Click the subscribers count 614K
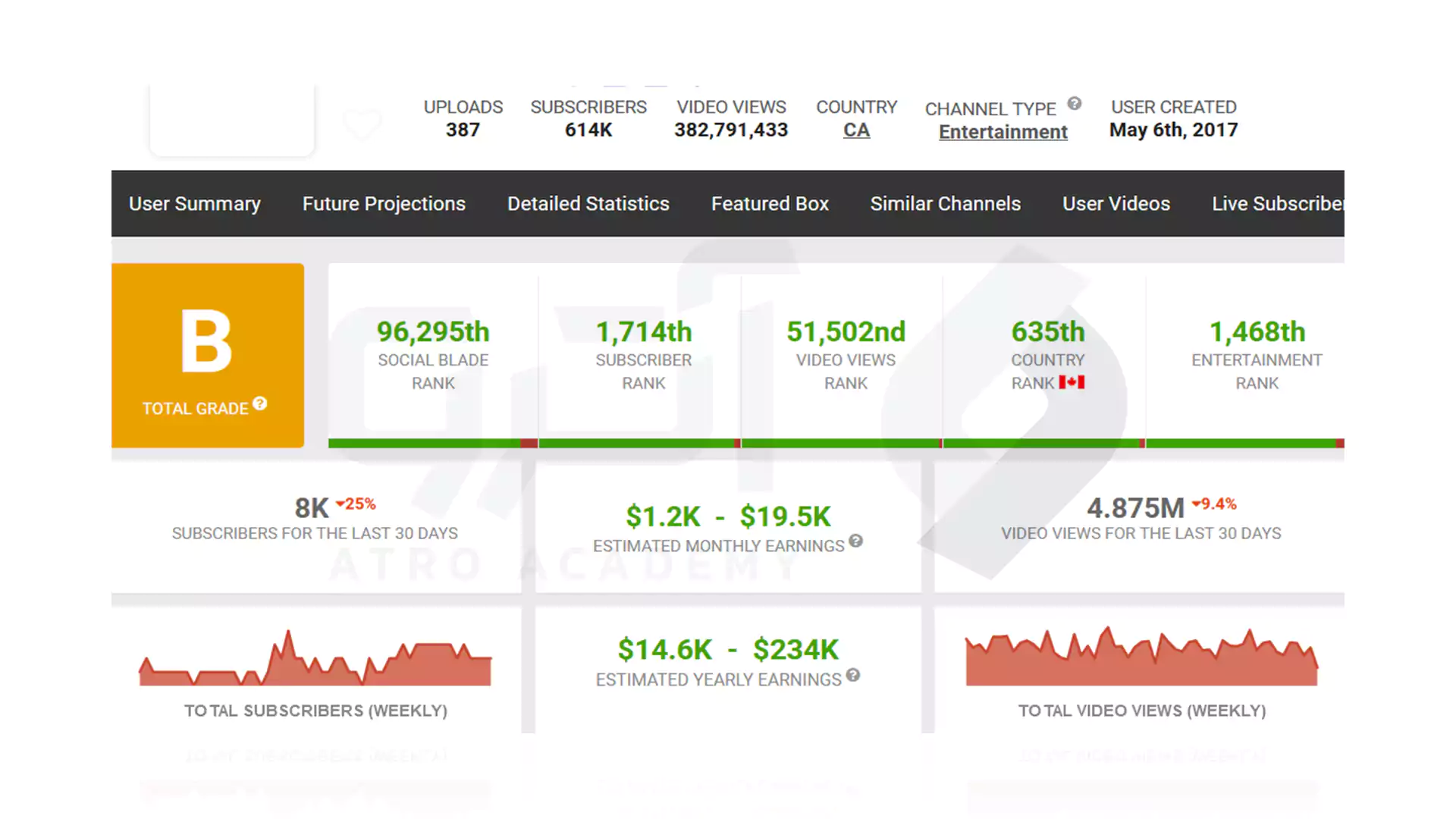The height and width of the screenshot is (819, 1456). tap(588, 130)
